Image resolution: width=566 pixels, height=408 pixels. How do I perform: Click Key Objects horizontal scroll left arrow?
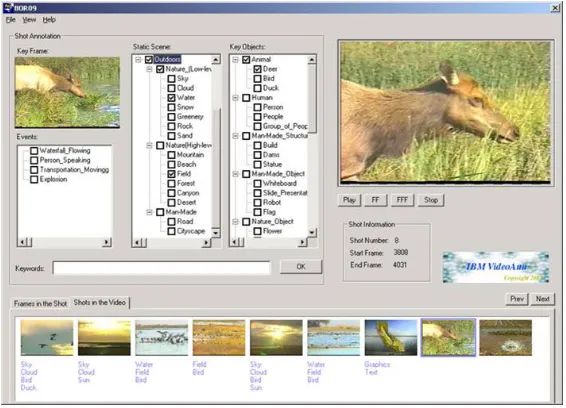coord(234,243)
